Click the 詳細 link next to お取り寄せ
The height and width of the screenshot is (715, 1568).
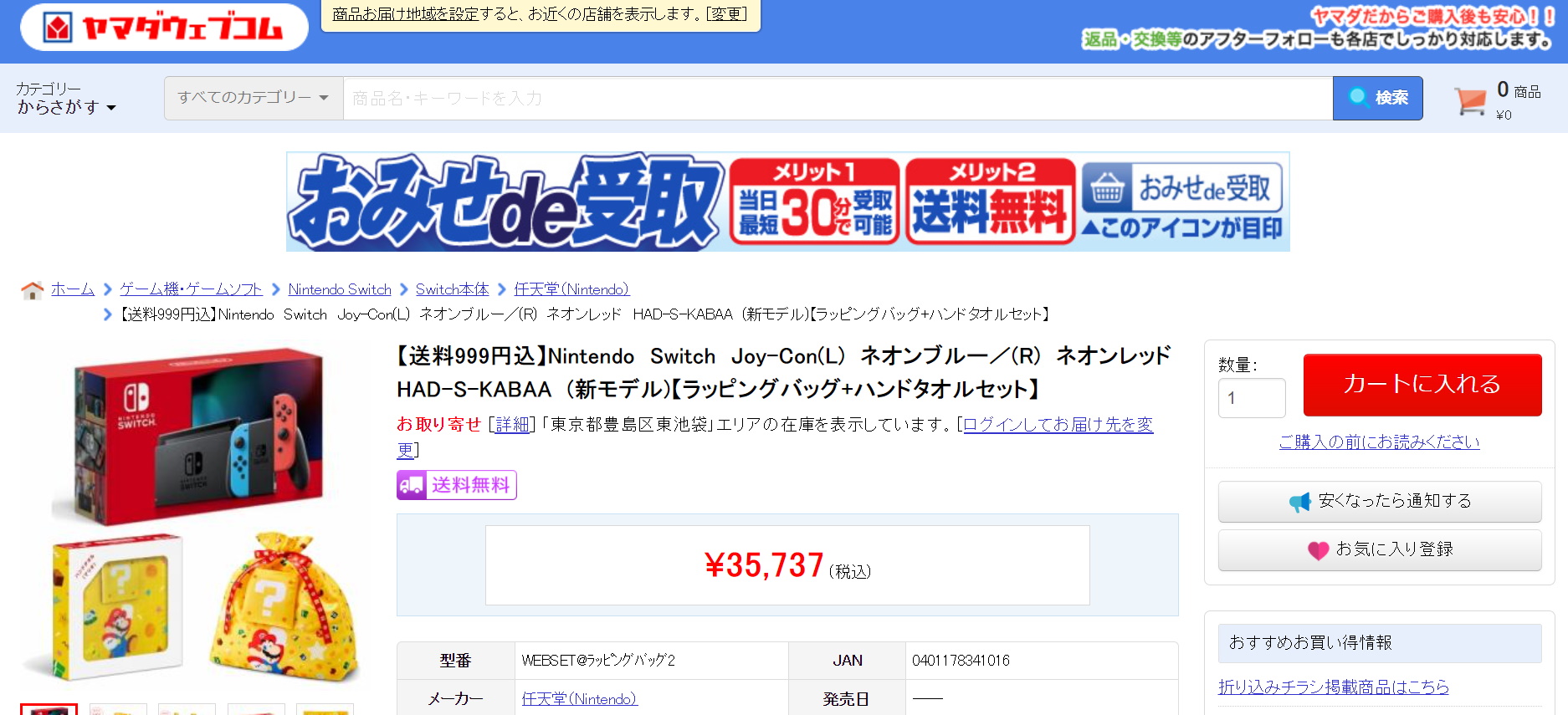coord(512,425)
